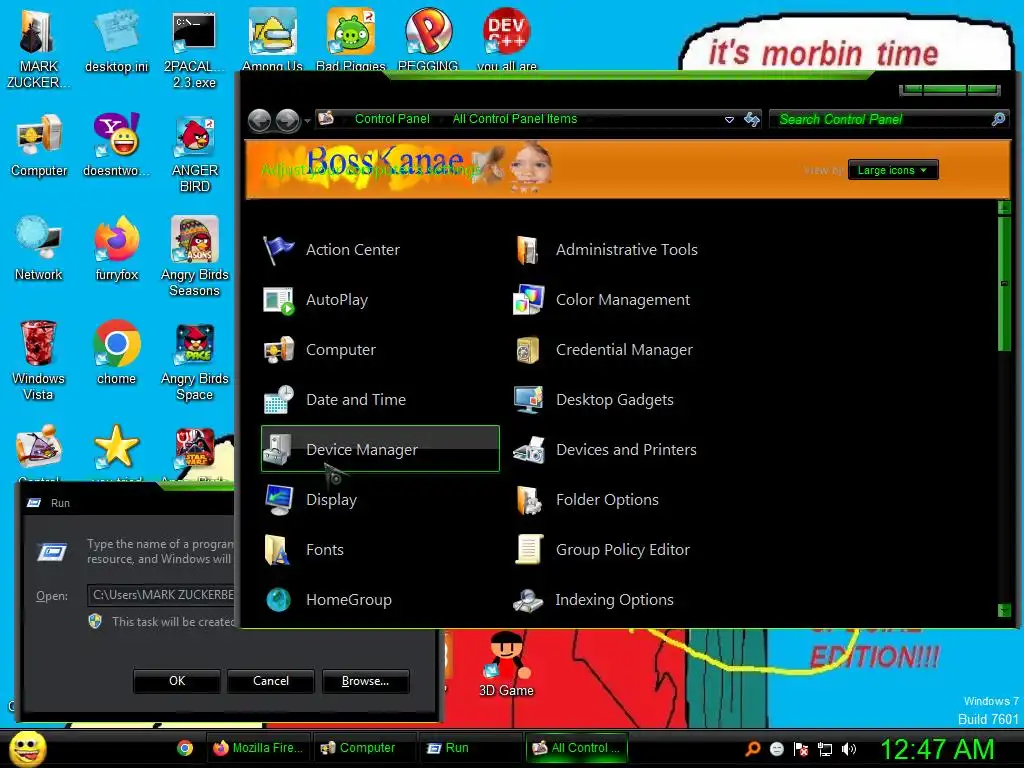1024x768 pixels.
Task: Open the Credential Manager safe icon
Action: pyautogui.click(x=528, y=350)
